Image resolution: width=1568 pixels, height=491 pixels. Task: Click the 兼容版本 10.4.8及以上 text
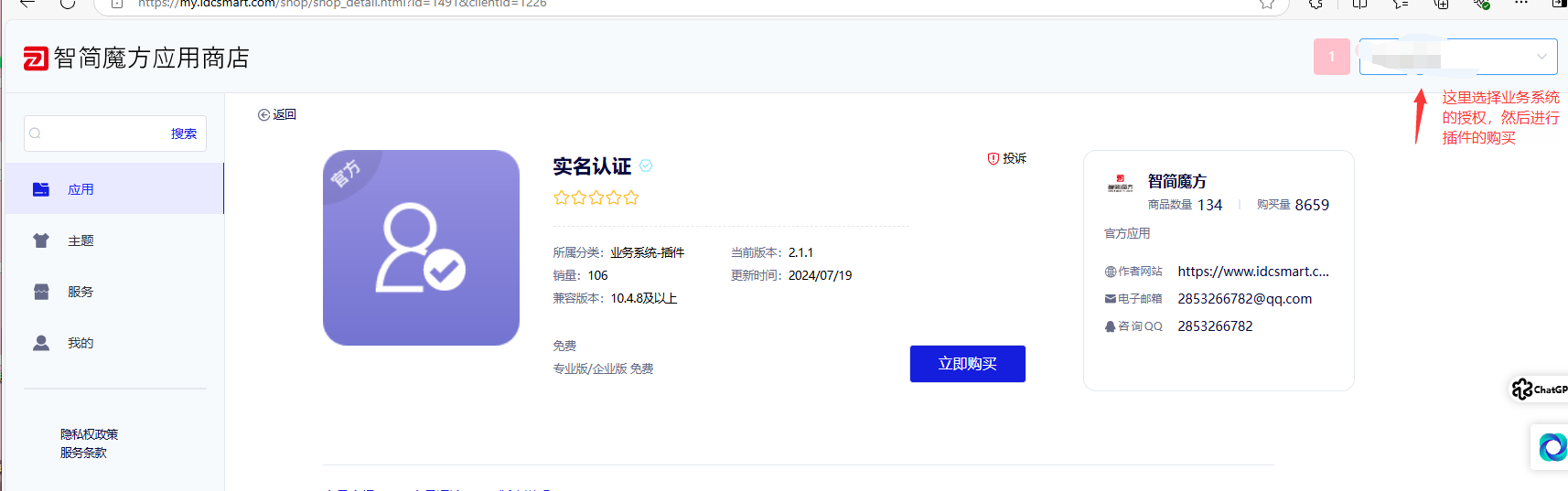click(x=615, y=299)
